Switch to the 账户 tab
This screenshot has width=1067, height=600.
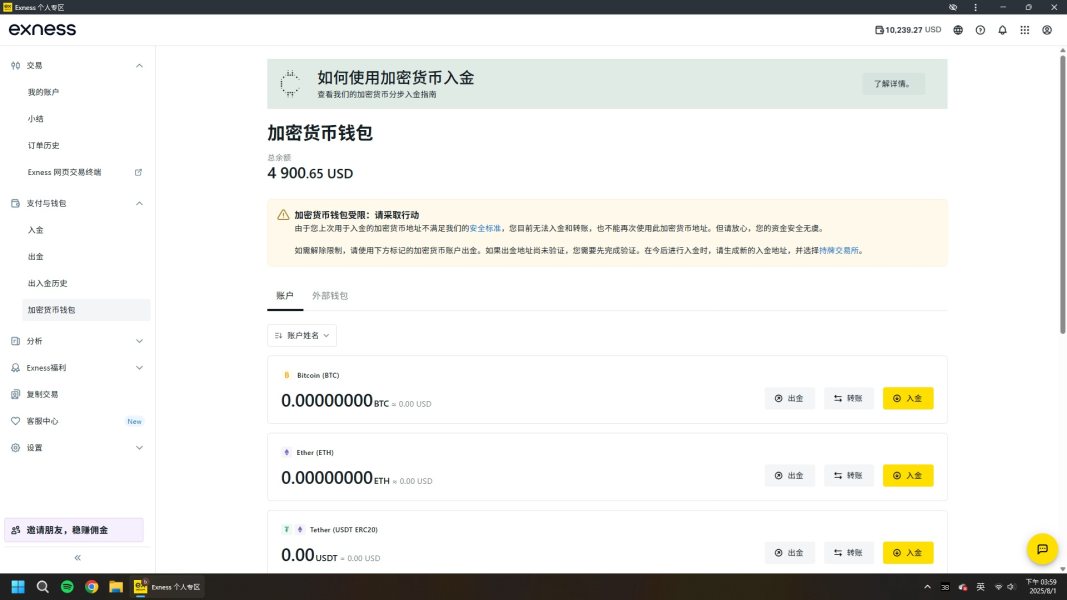point(284,296)
